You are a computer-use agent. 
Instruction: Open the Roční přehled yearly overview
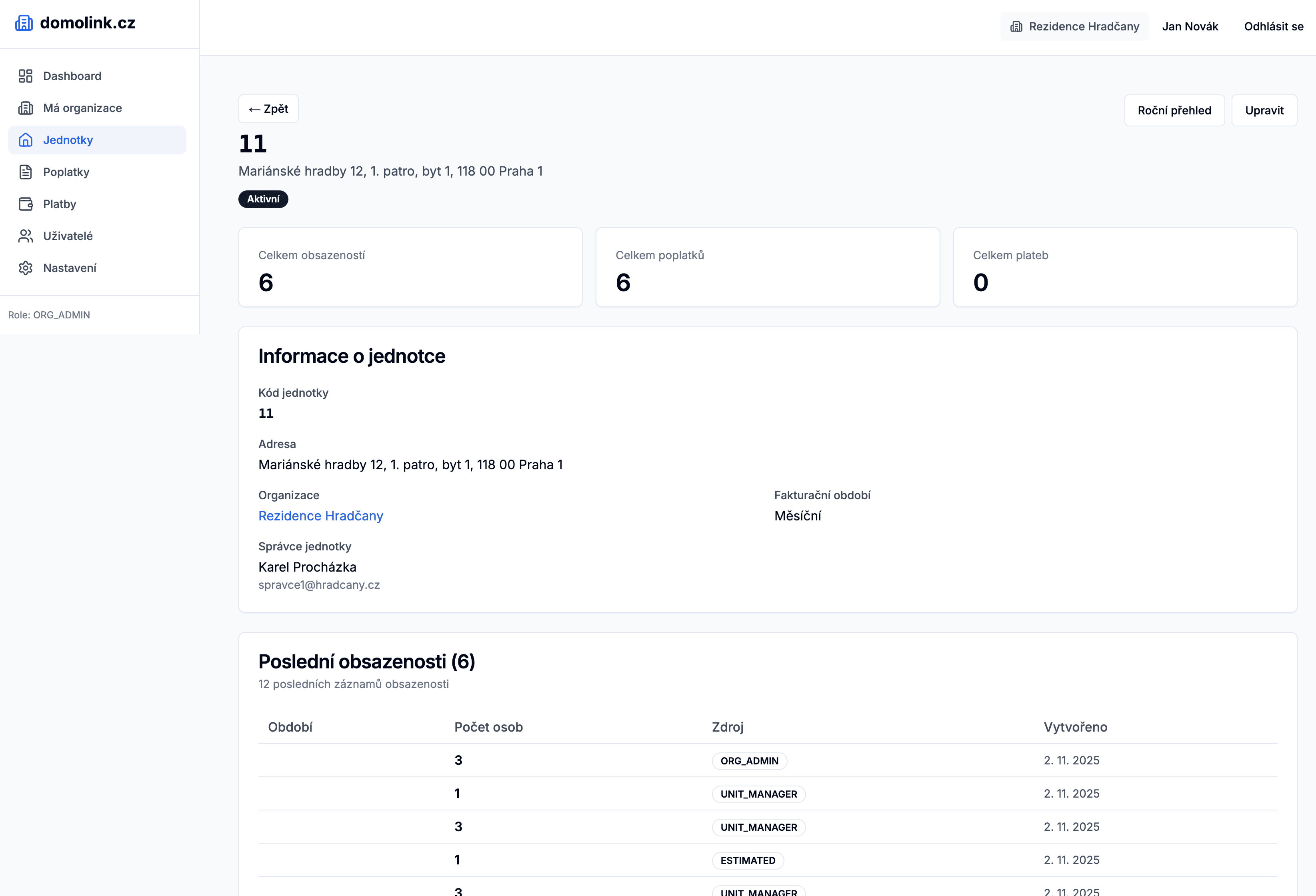(x=1174, y=110)
